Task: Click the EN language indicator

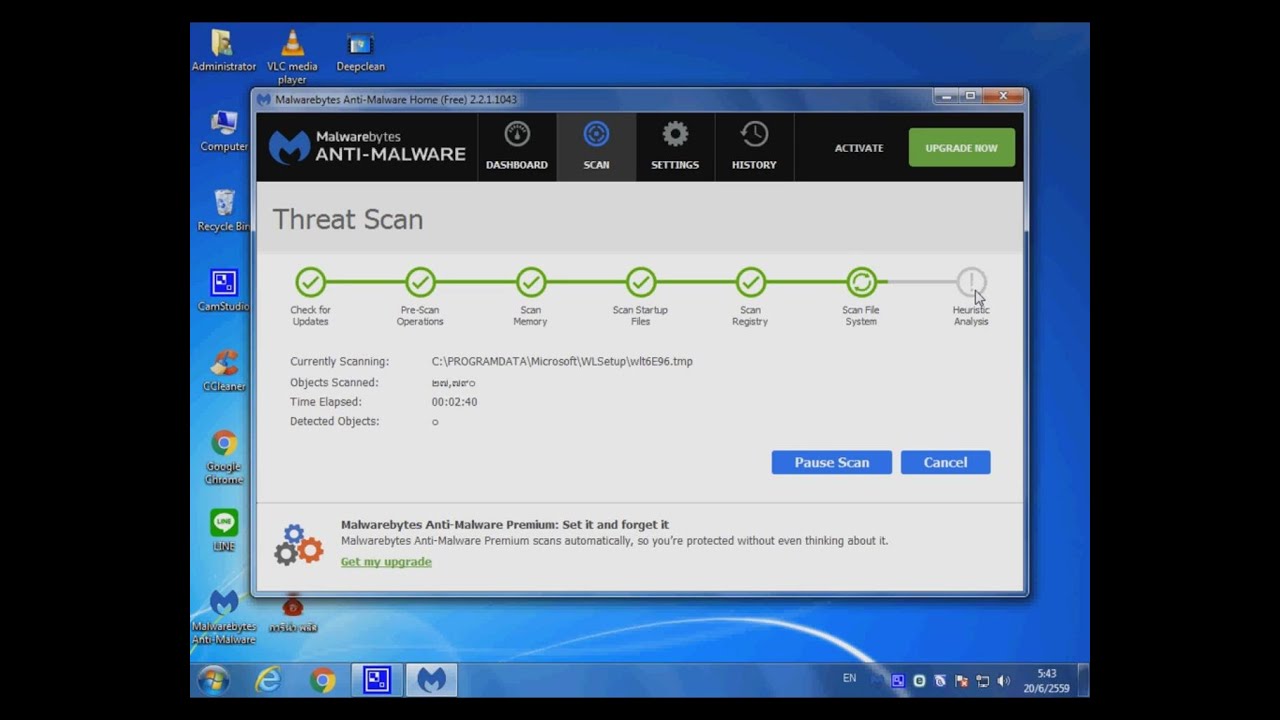Action: 849,678
